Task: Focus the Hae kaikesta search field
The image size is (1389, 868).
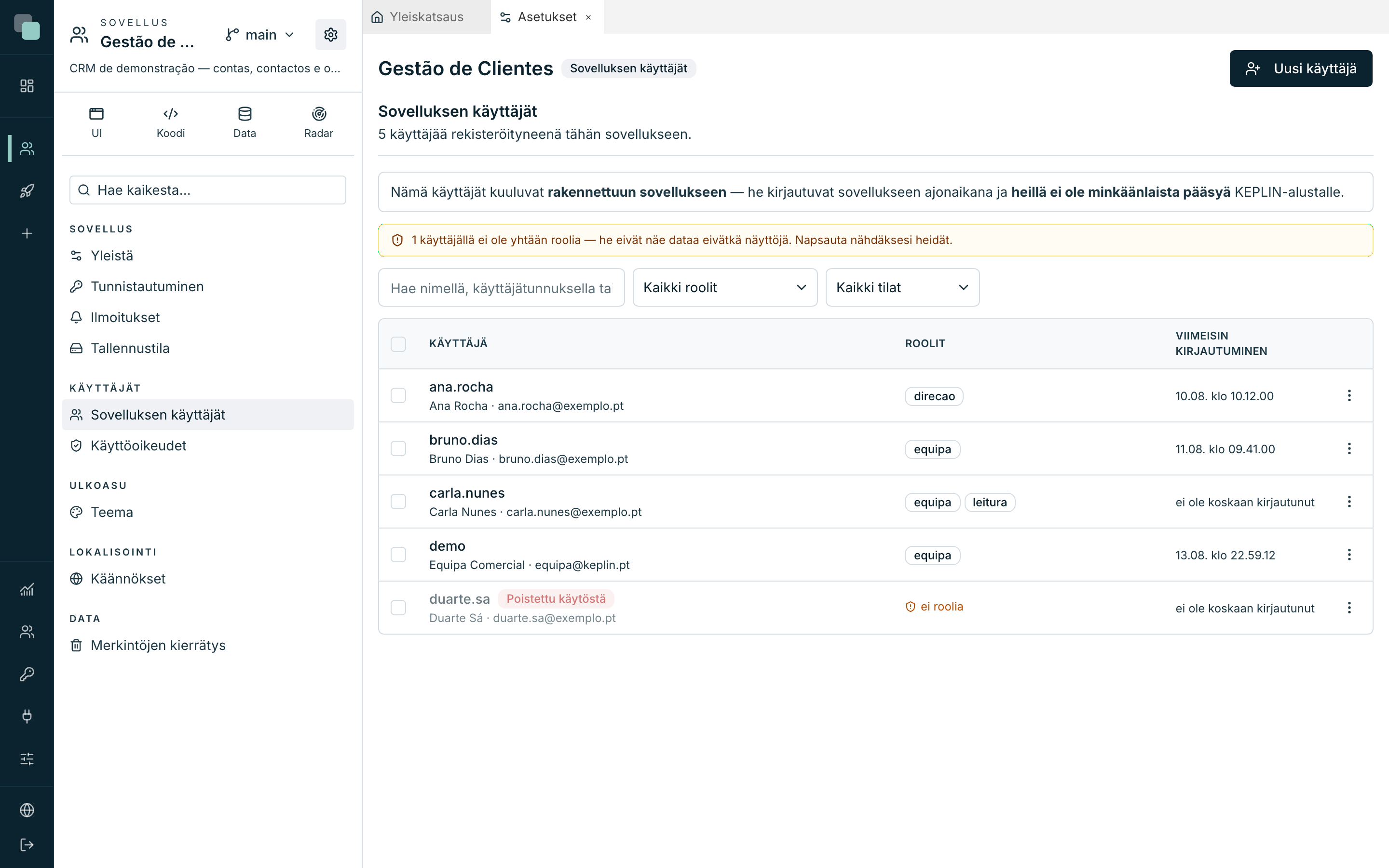Action: click(208, 190)
